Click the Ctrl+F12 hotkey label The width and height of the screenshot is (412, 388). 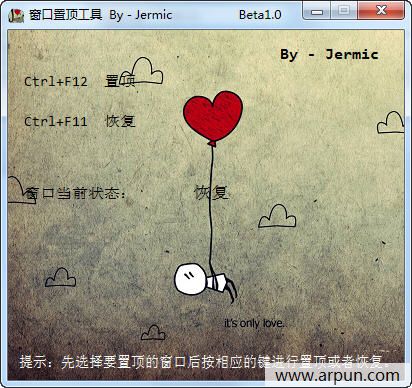click(x=56, y=82)
